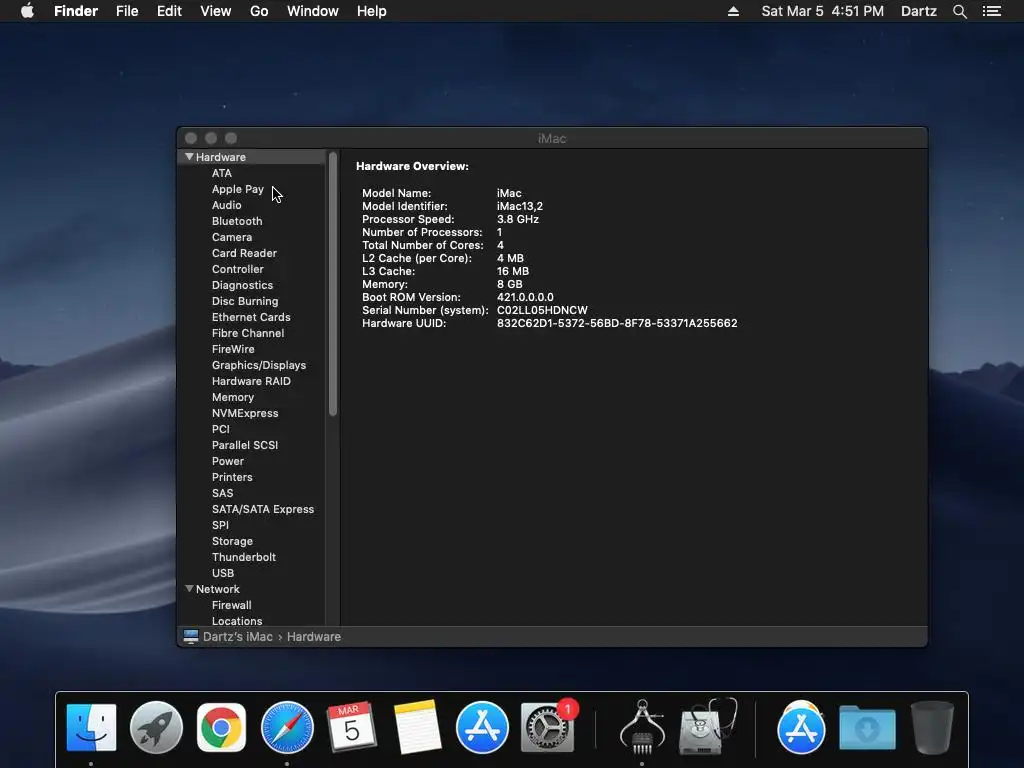Open the Edit menu
The image size is (1024, 768).
tap(169, 11)
